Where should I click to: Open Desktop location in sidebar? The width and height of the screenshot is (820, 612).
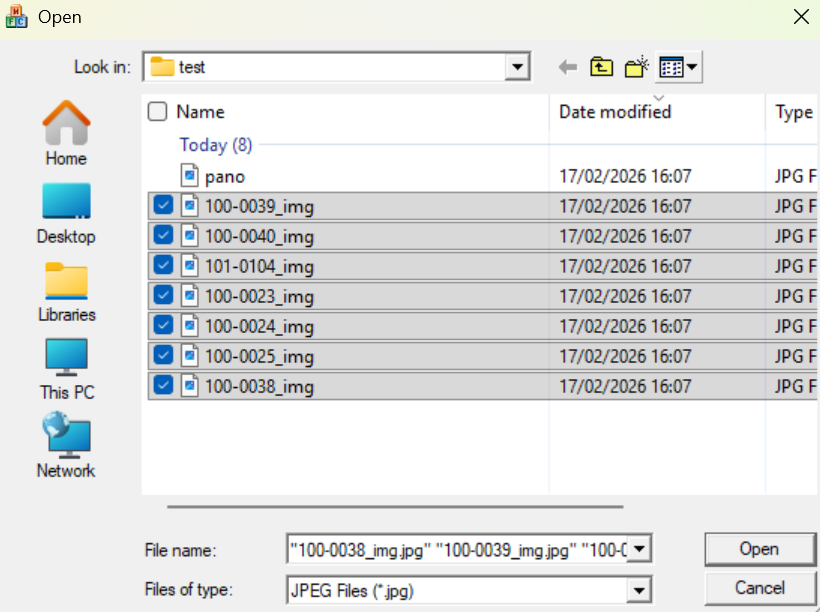point(66,212)
